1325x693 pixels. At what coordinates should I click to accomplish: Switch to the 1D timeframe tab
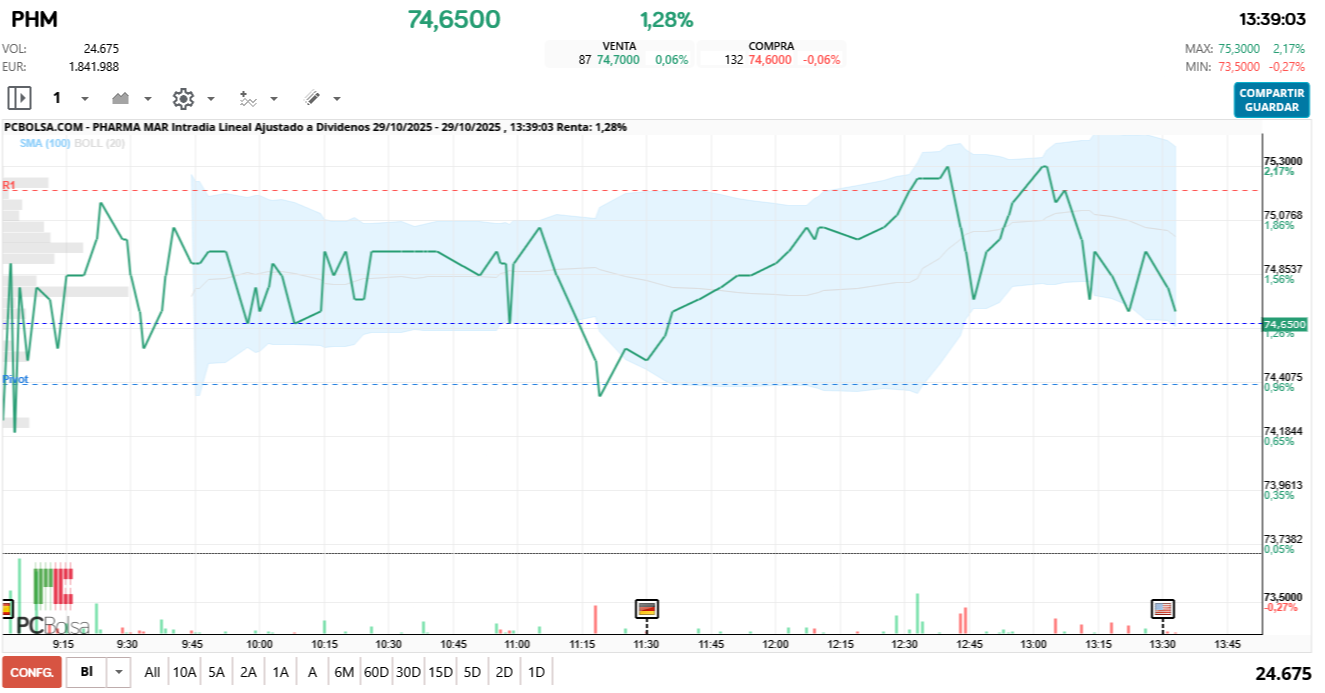537,672
